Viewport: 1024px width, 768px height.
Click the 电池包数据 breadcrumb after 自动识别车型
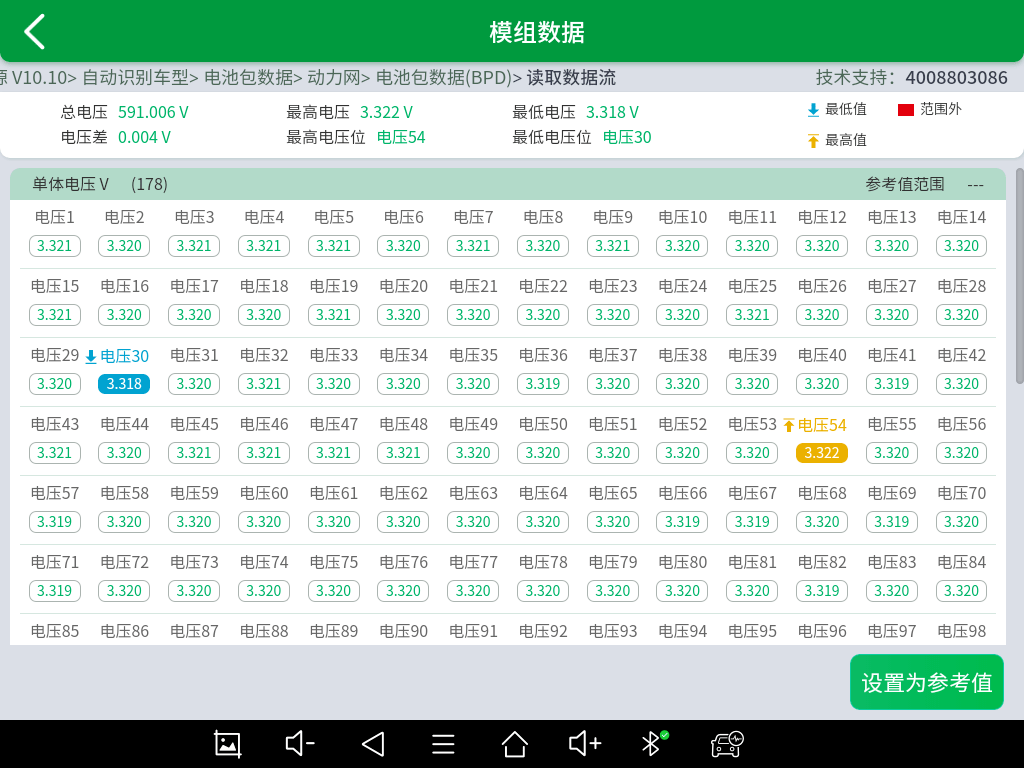[x=248, y=78]
